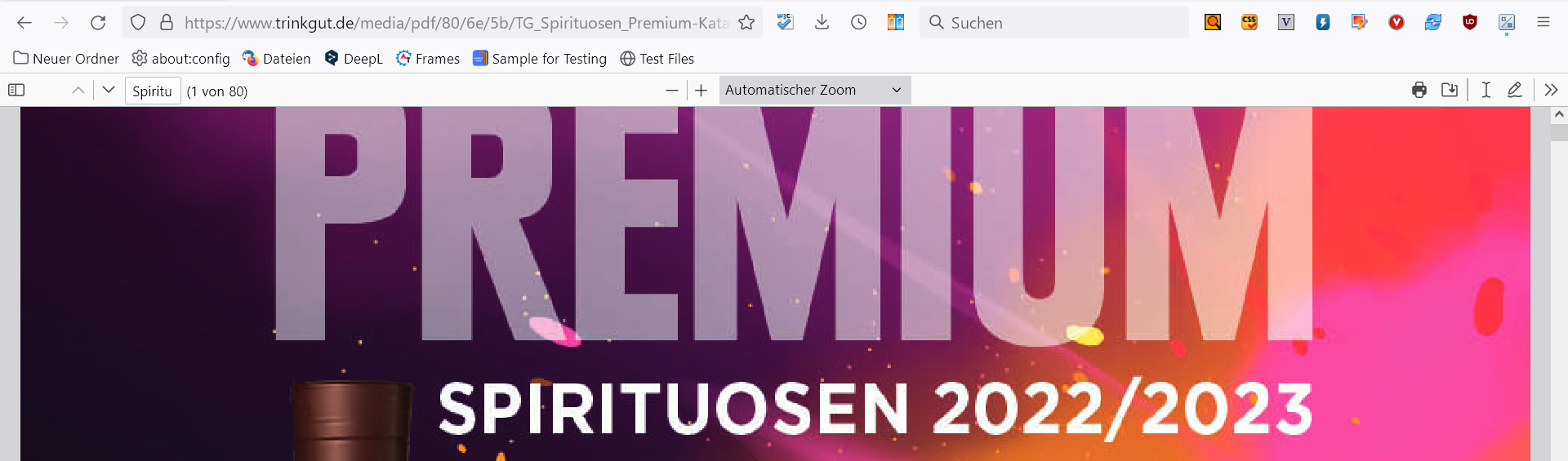Screen dimensions: 1568x461
Task: Open the Neuer Ordner bookmark folder
Action: [x=66, y=59]
